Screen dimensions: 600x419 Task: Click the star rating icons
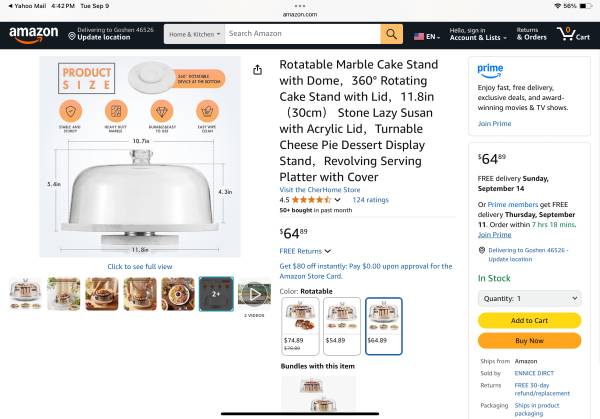pos(311,200)
